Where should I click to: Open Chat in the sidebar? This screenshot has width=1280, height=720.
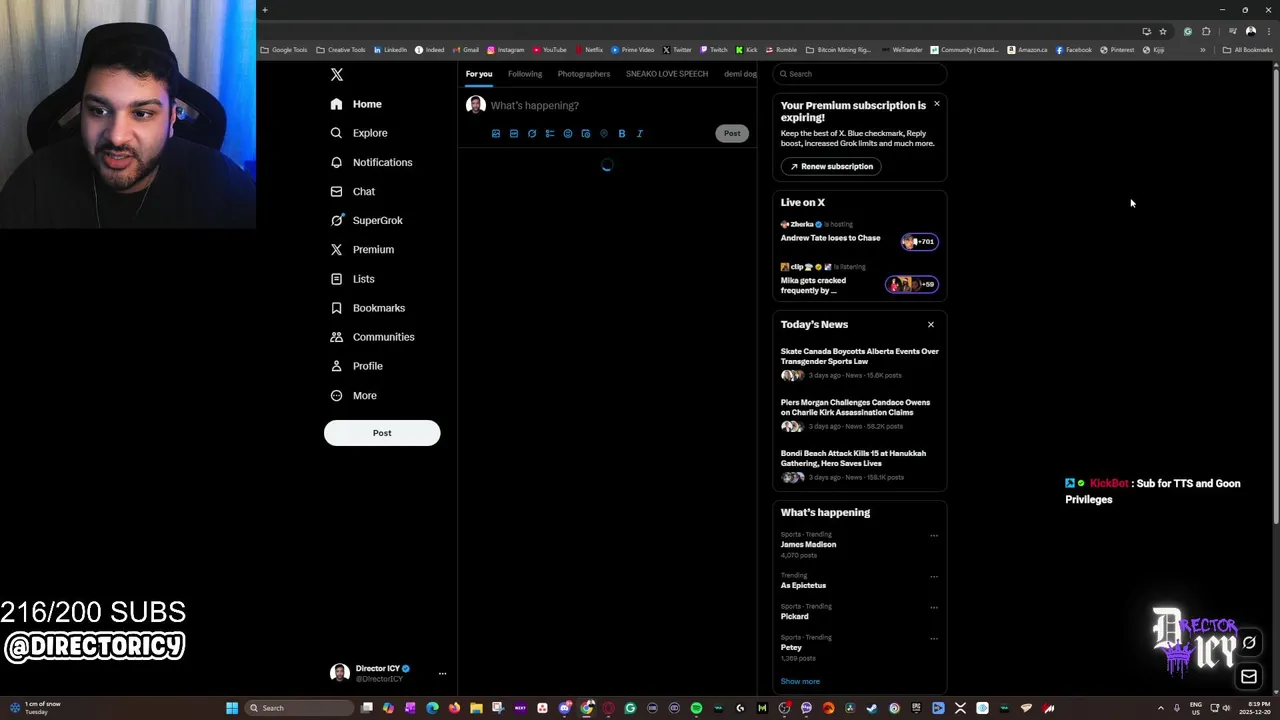353,191
